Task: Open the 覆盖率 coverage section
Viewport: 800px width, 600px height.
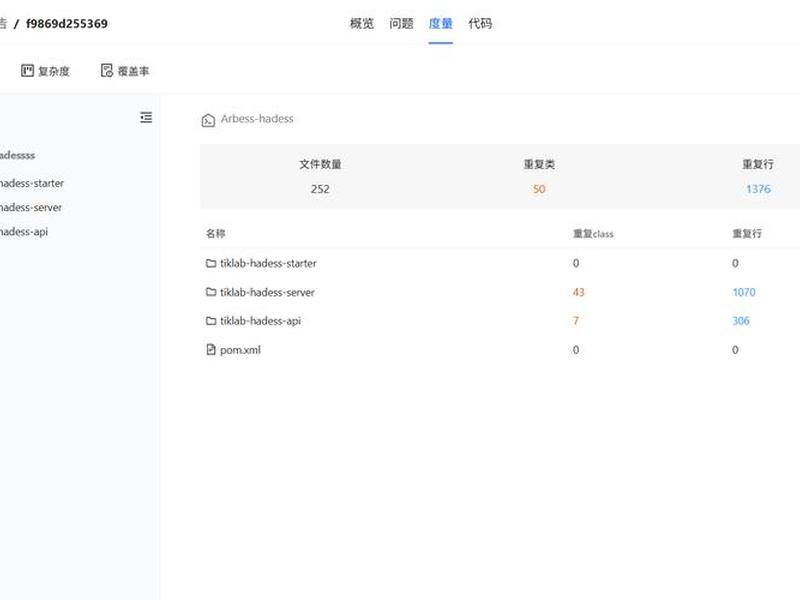Action: (125, 71)
